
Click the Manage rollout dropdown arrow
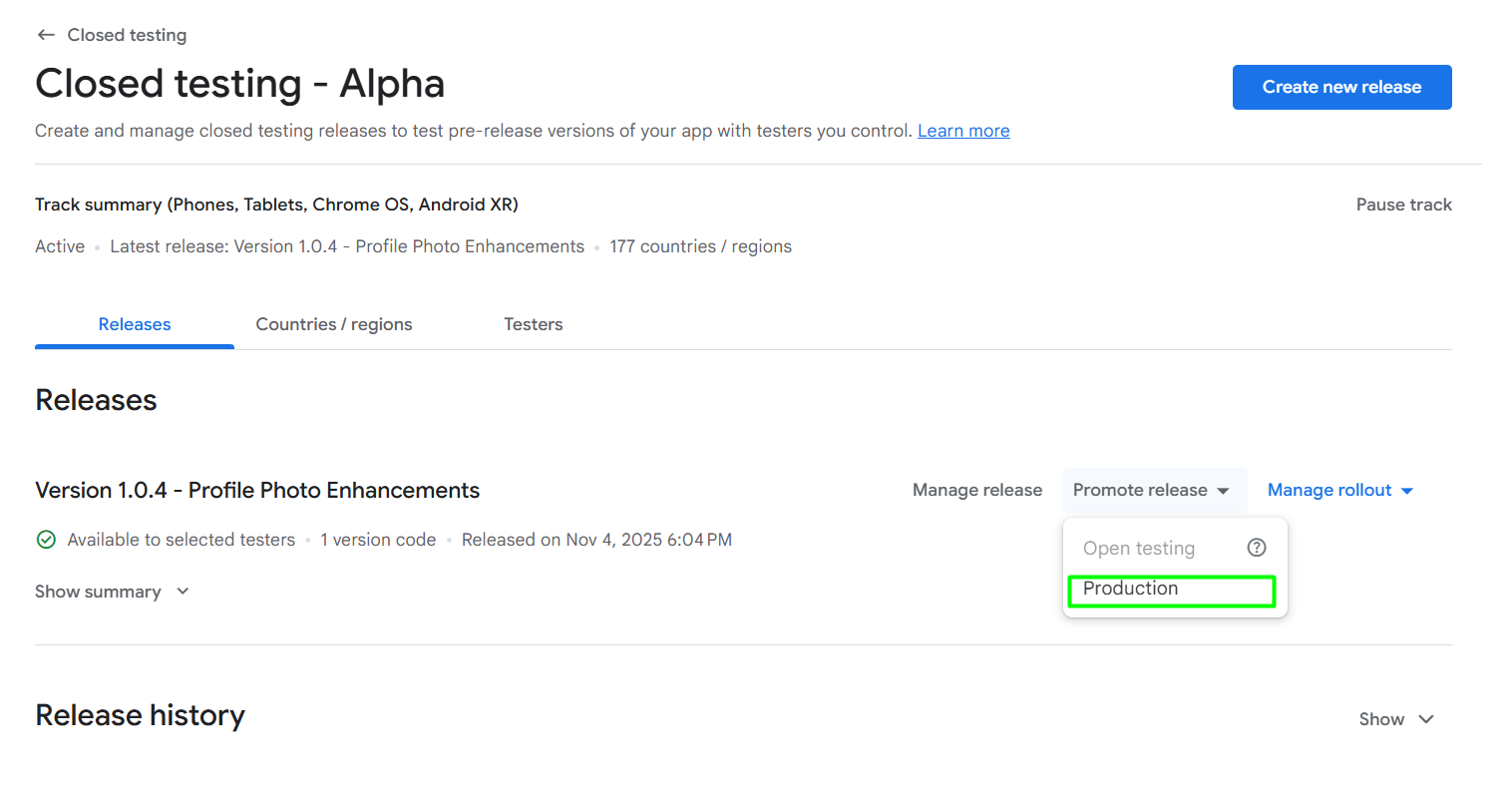pyautogui.click(x=1407, y=490)
